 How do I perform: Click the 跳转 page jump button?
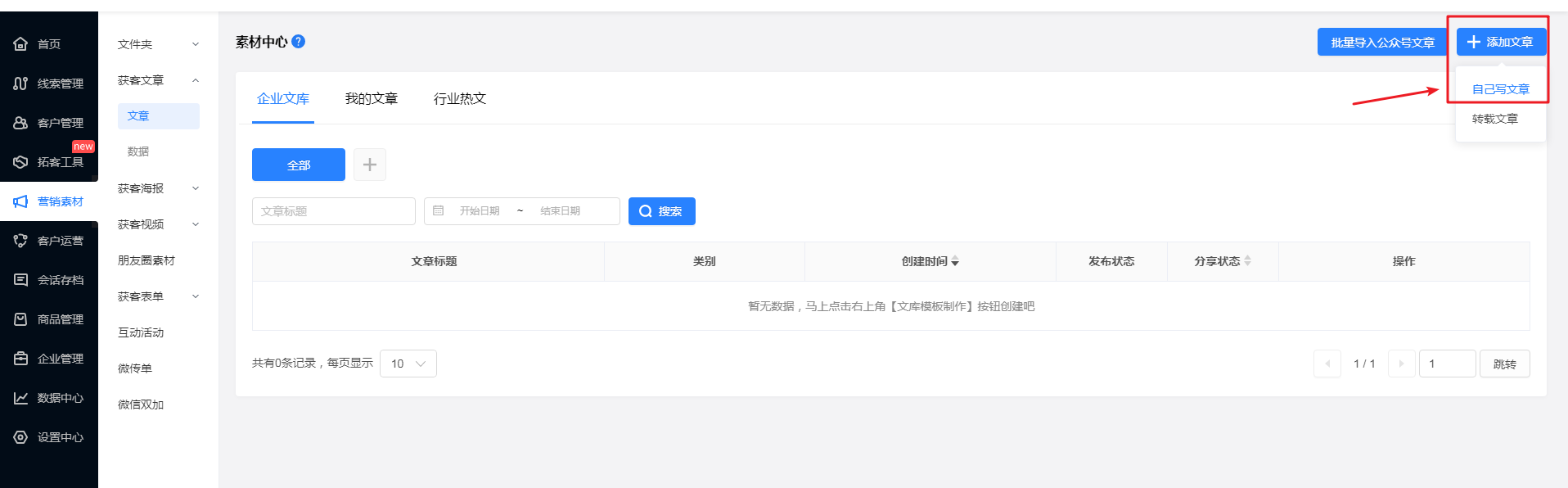tap(1505, 364)
